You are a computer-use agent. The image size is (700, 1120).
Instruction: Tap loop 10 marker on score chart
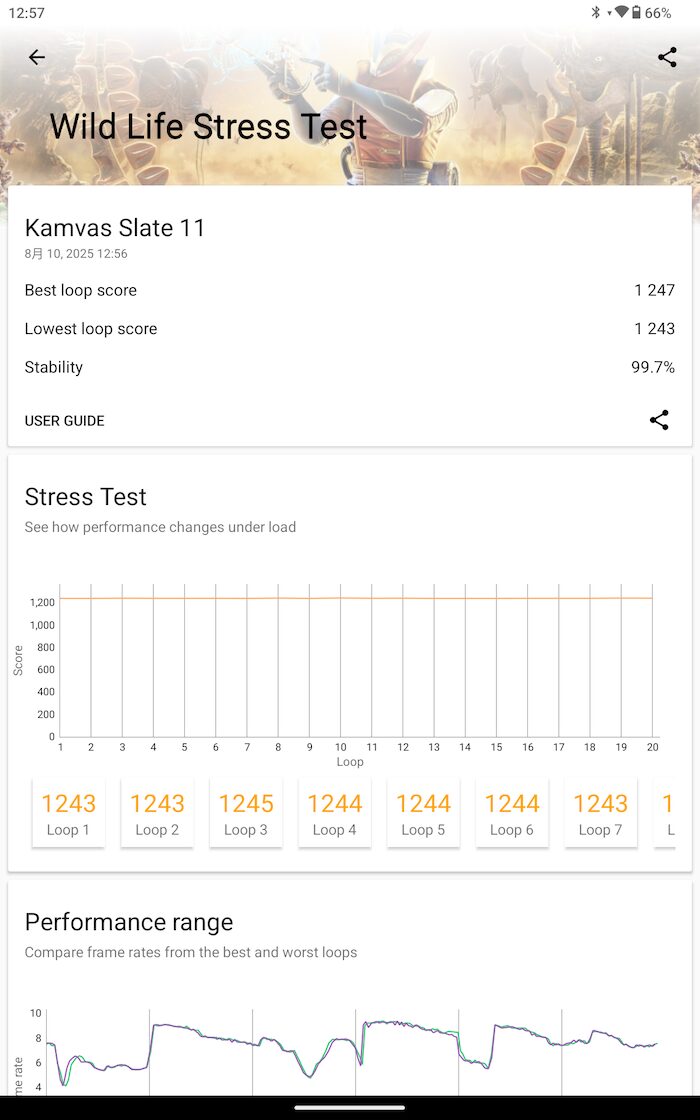coord(341,747)
